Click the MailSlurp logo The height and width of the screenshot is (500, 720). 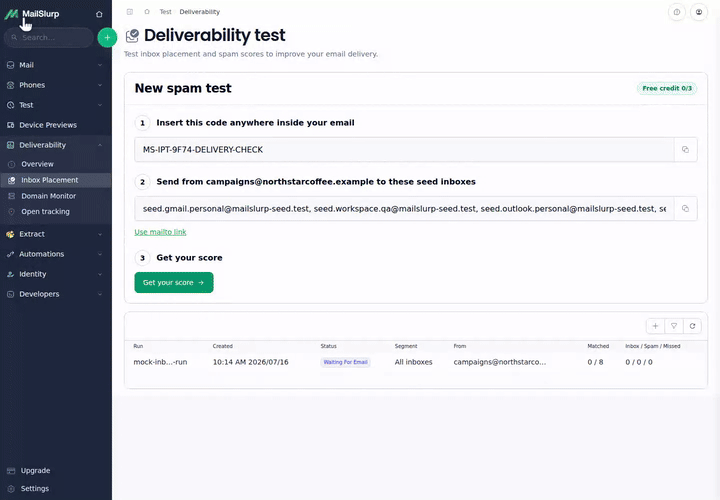click(x=32, y=14)
